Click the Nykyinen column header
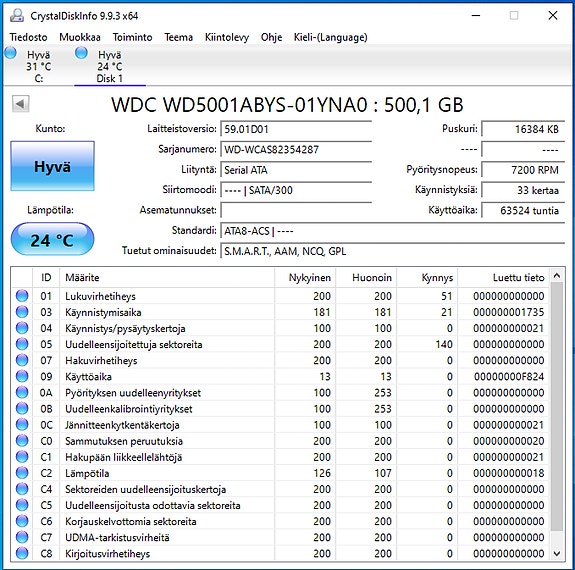 tap(305, 278)
